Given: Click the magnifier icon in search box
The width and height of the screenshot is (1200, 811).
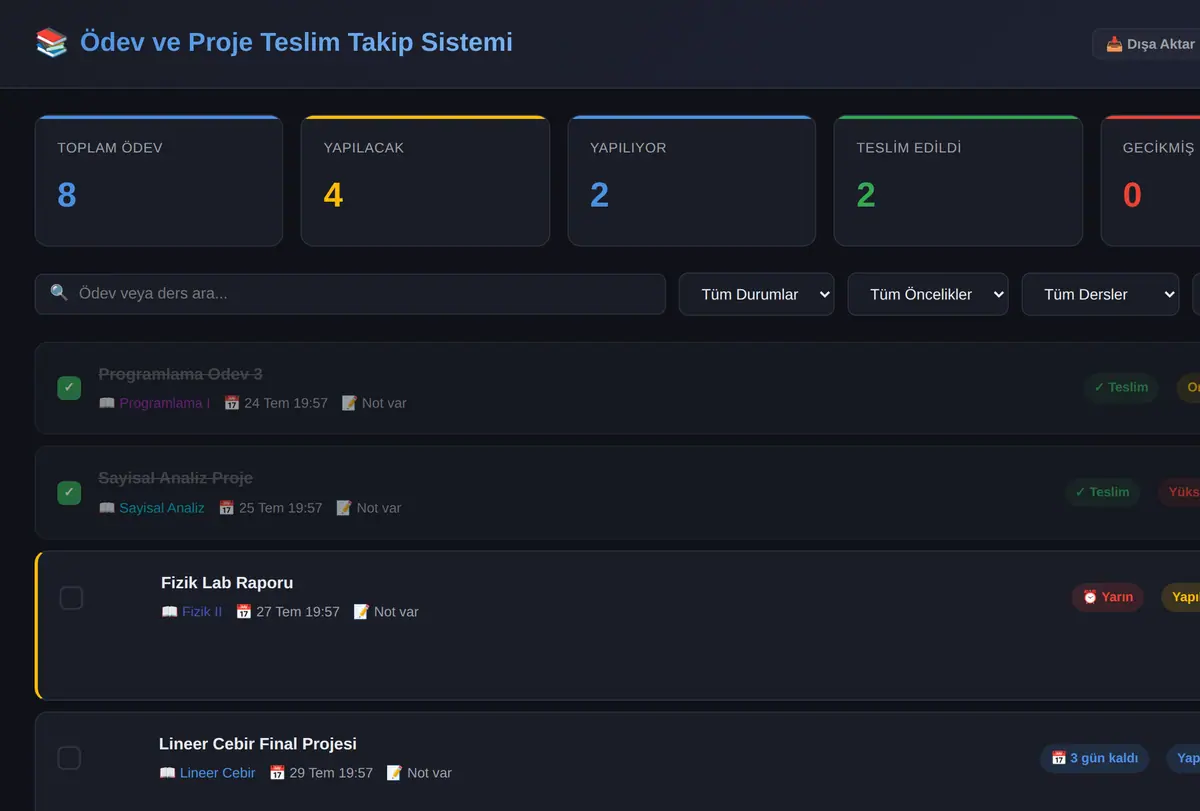Looking at the screenshot, I should point(59,293).
